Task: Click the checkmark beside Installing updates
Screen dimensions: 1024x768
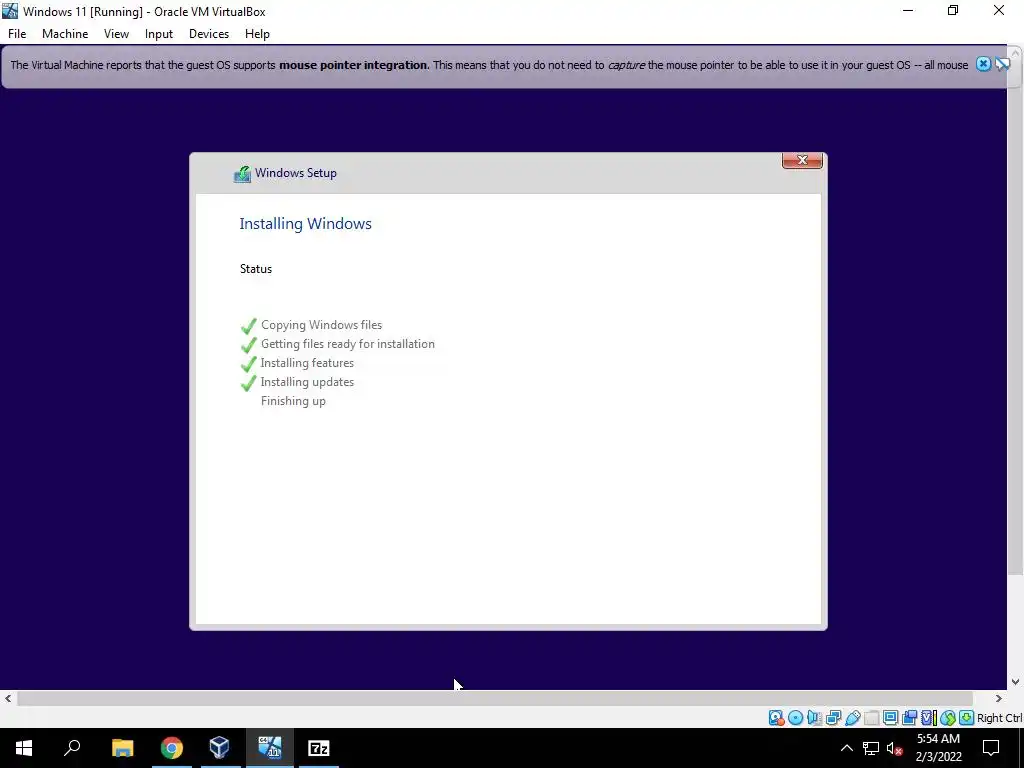Action: (x=249, y=383)
